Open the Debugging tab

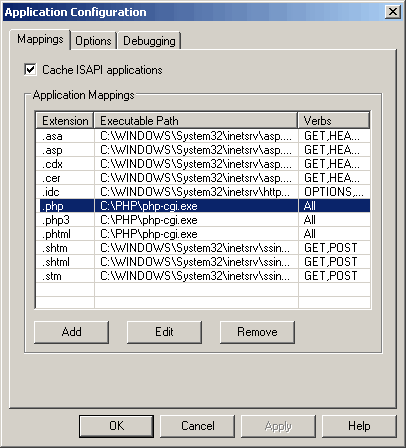tap(149, 41)
